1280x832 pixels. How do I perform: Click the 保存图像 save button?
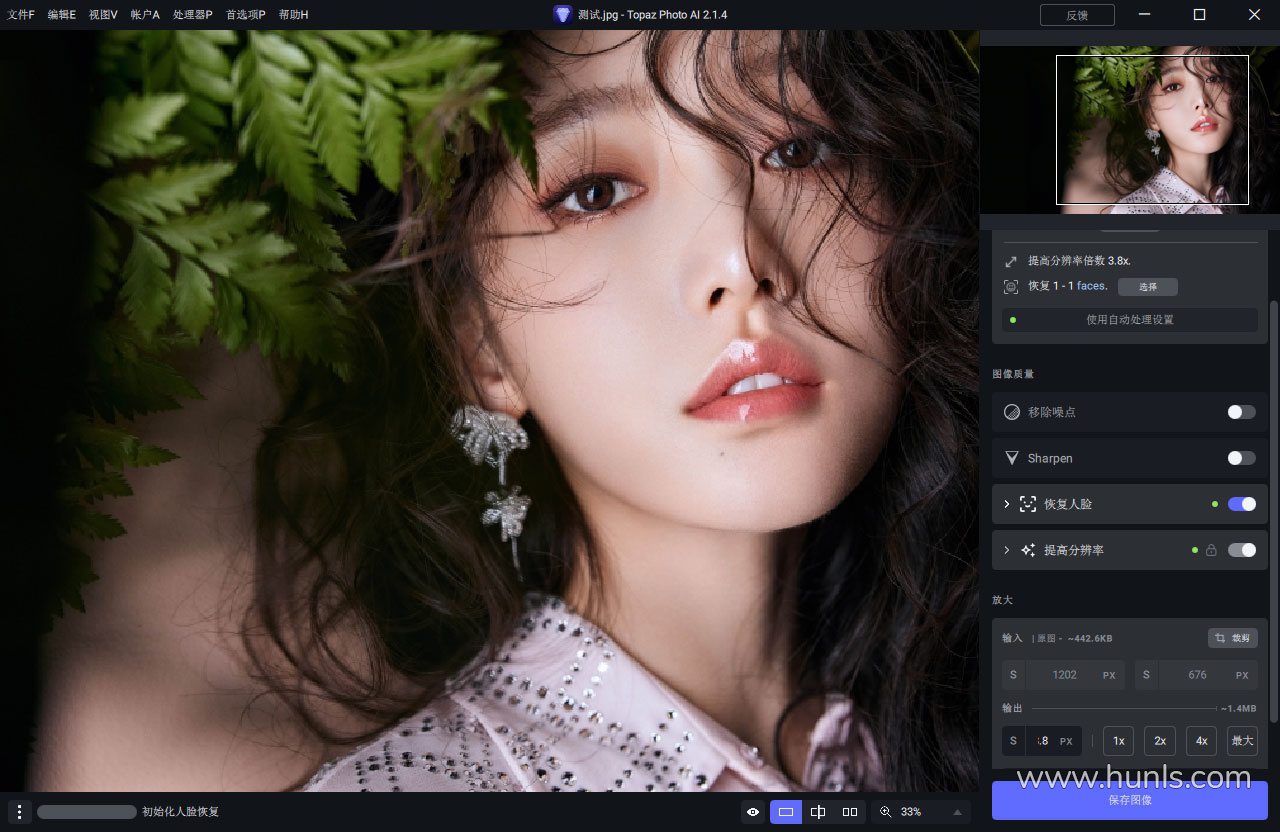pos(1130,800)
